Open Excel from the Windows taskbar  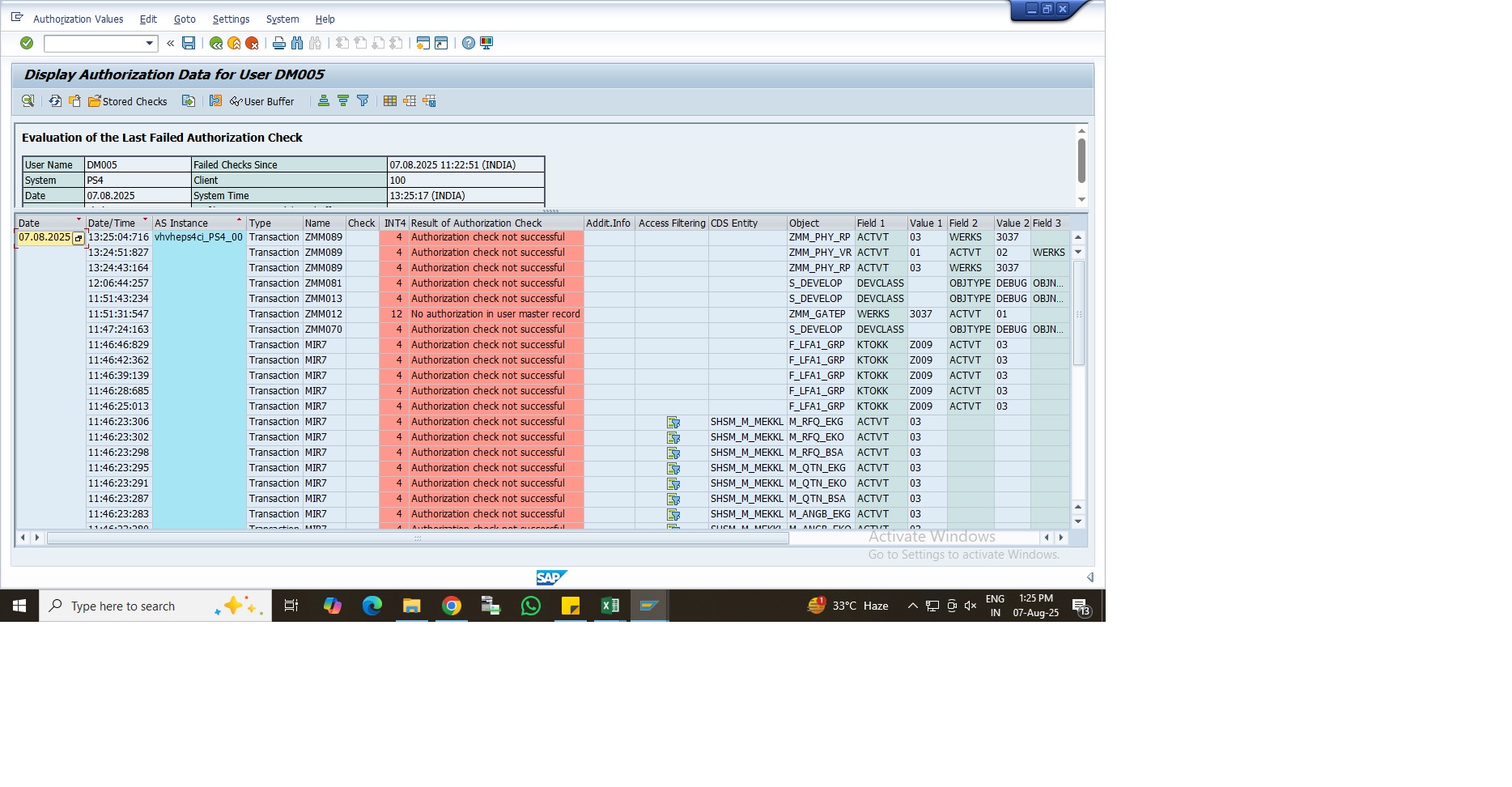coord(609,606)
